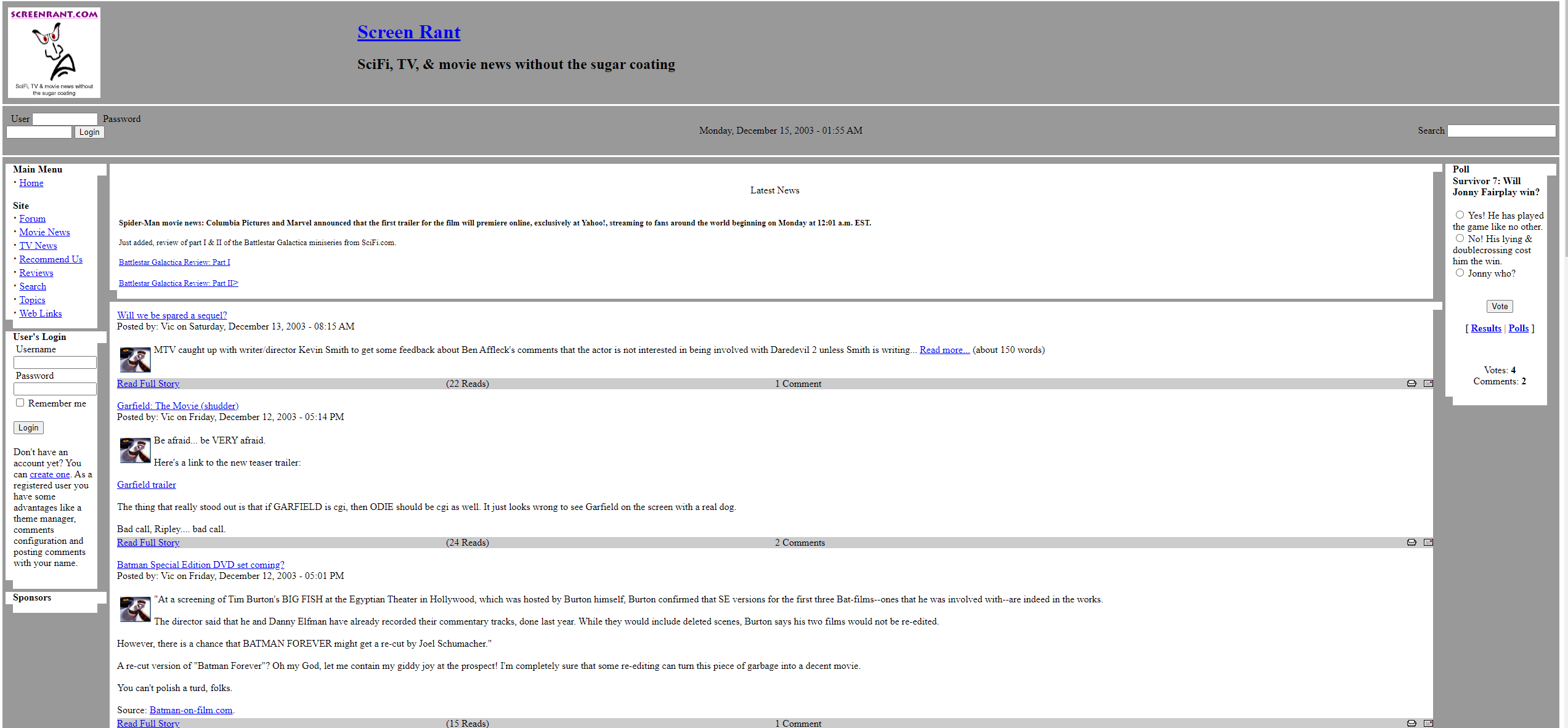
Task: Click printer icon for the Garfield story
Action: tap(1412, 543)
